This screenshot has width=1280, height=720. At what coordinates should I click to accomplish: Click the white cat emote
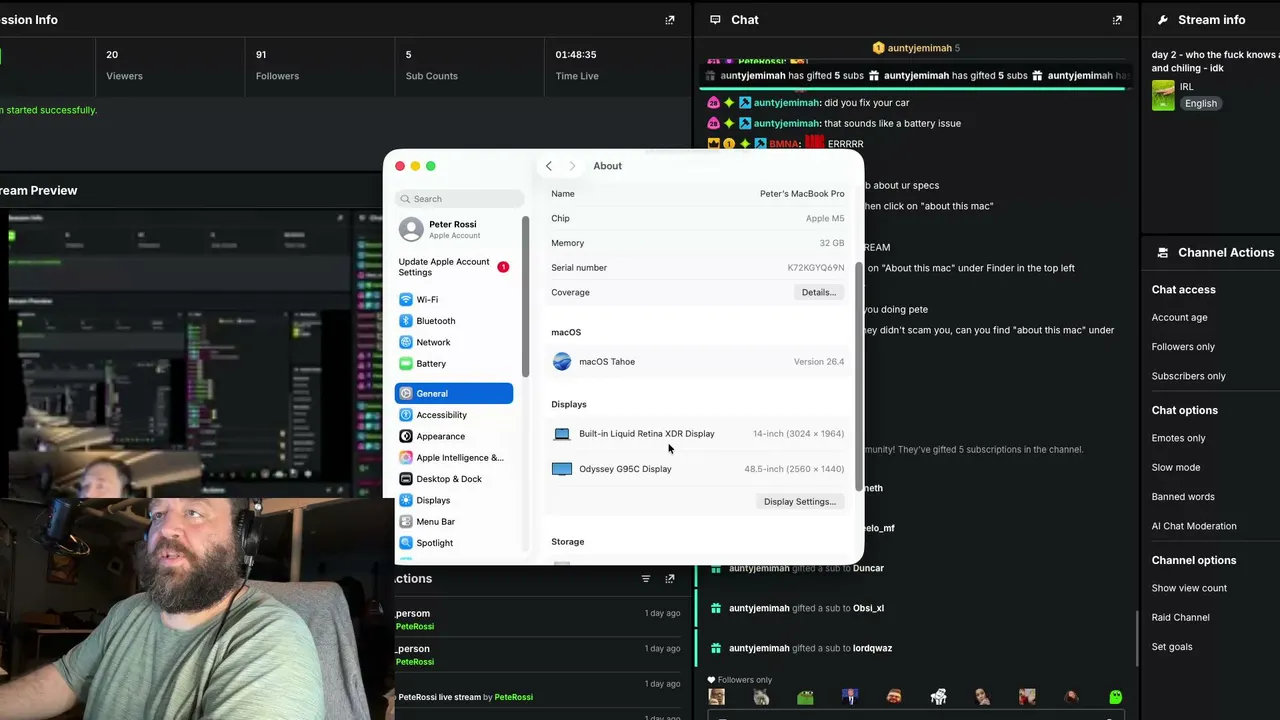click(x=938, y=697)
